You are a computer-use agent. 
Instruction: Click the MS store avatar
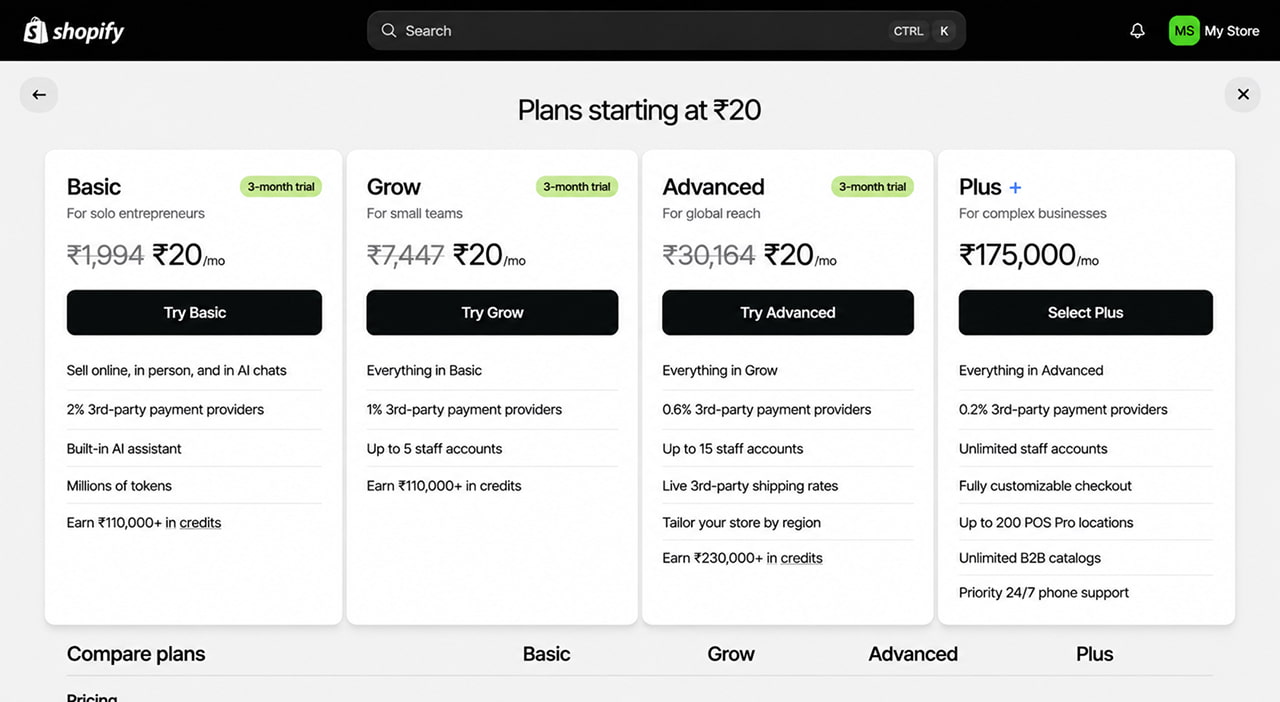tap(1184, 31)
